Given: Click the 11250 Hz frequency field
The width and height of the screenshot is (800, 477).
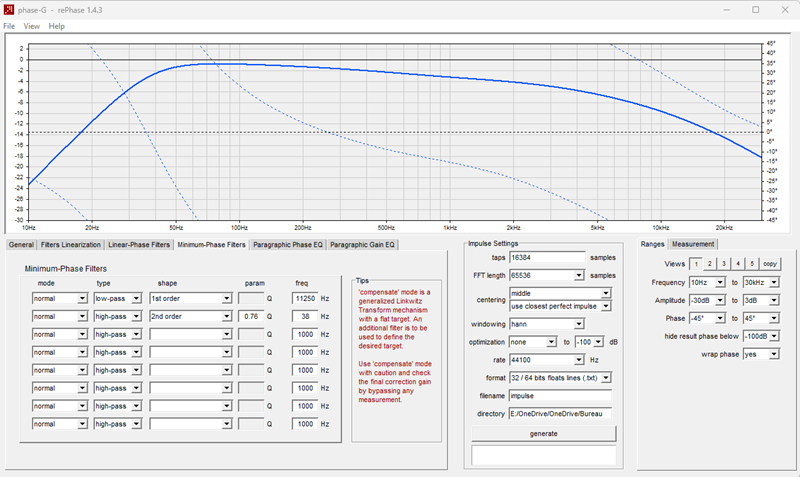Looking at the screenshot, I should 305,298.
